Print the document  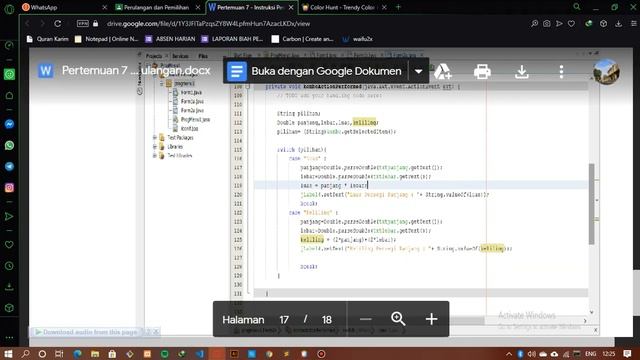[482, 72]
